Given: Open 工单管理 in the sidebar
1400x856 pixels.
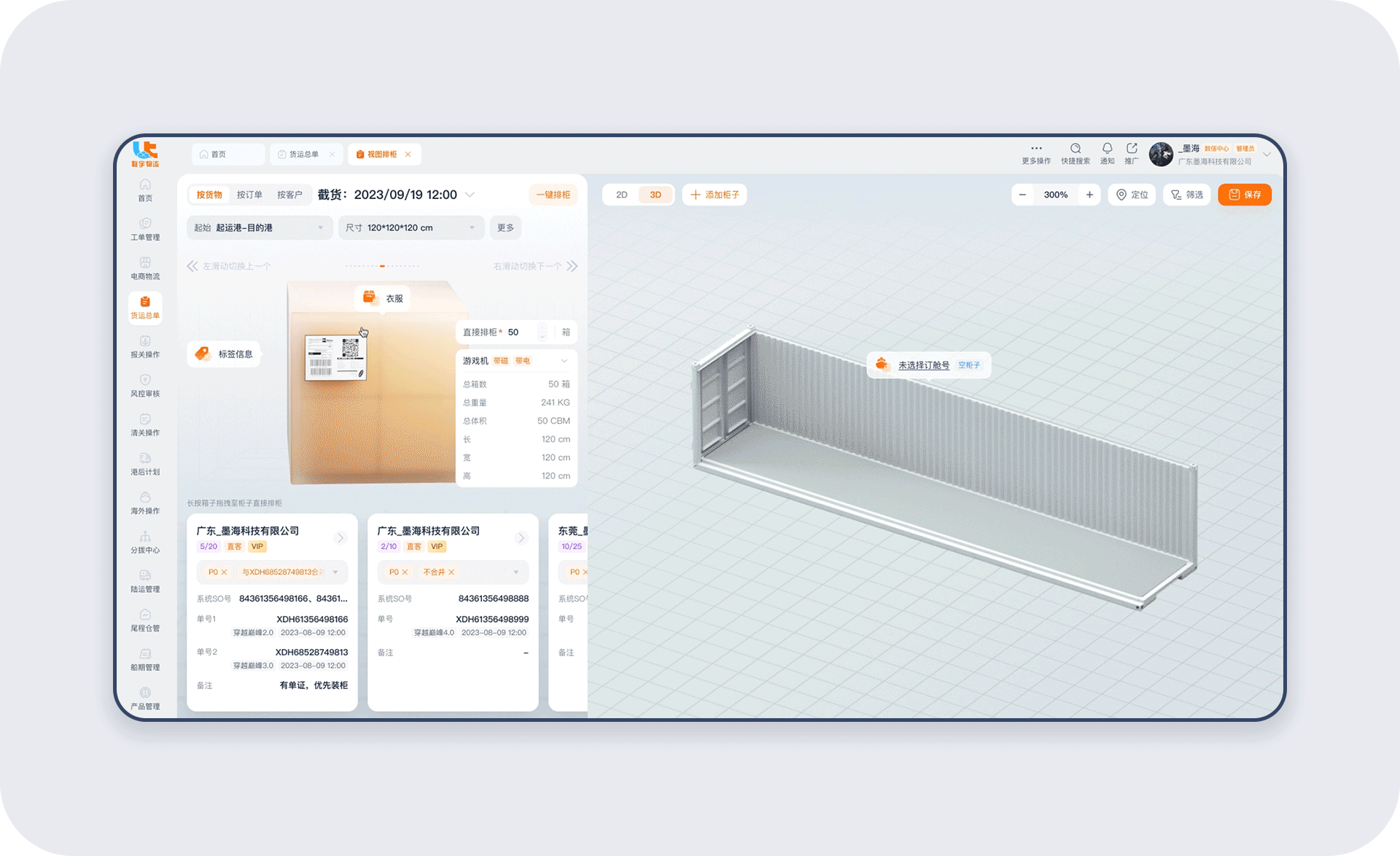Looking at the screenshot, I should click(x=145, y=228).
